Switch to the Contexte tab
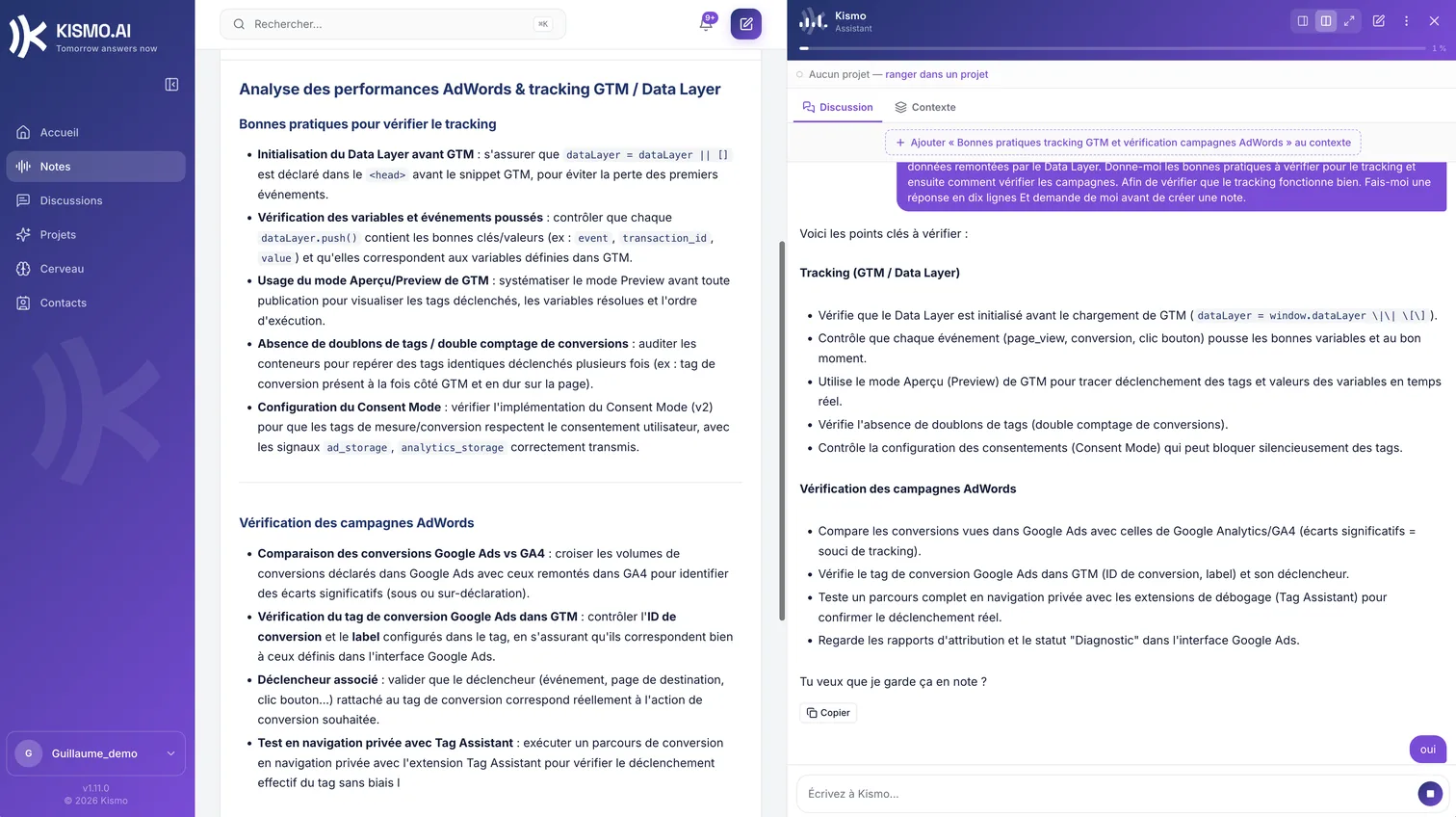Viewport: 1456px width, 817px height. 924,108
